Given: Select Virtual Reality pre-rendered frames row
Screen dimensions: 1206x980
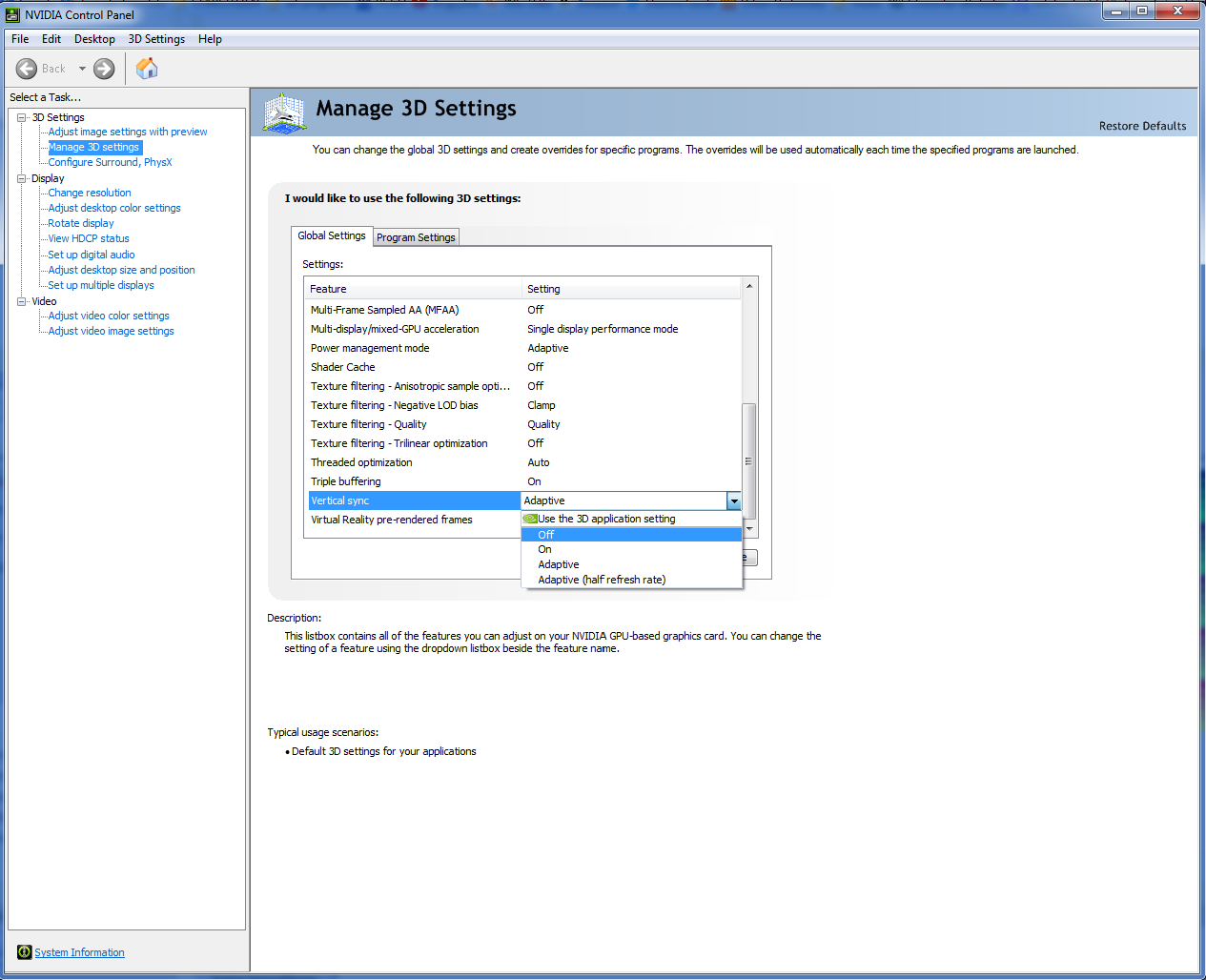Looking at the screenshot, I should [414, 520].
